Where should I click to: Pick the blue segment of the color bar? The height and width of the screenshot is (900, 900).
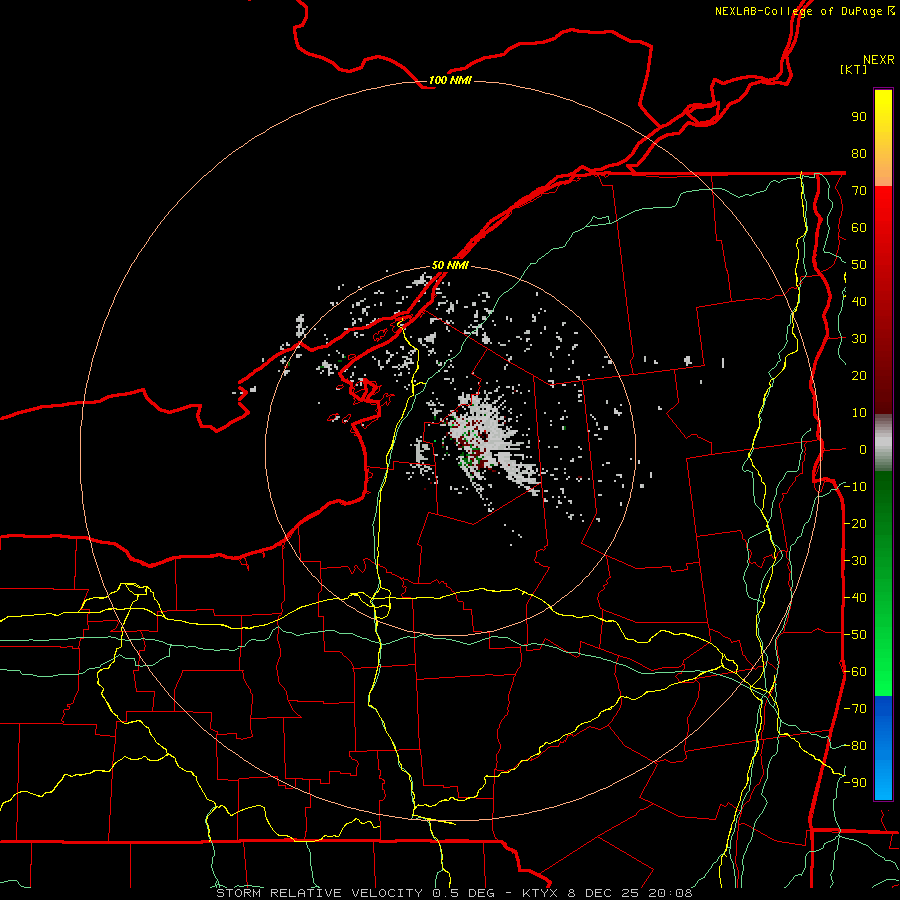(x=883, y=748)
